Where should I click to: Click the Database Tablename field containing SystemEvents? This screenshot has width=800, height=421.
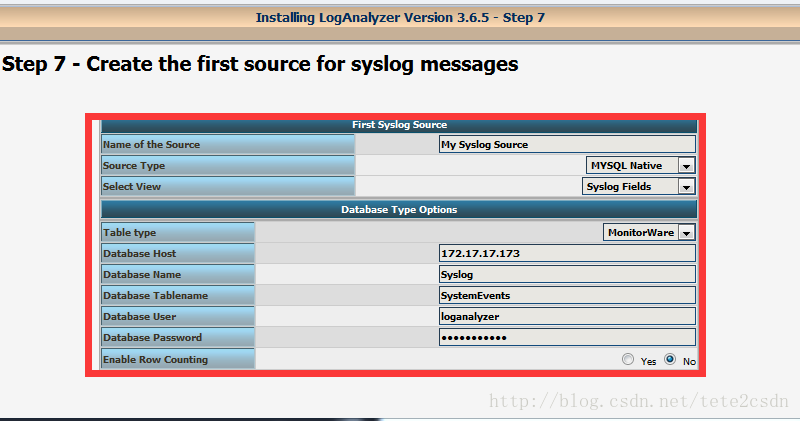pyautogui.click(x=567, y=295)
